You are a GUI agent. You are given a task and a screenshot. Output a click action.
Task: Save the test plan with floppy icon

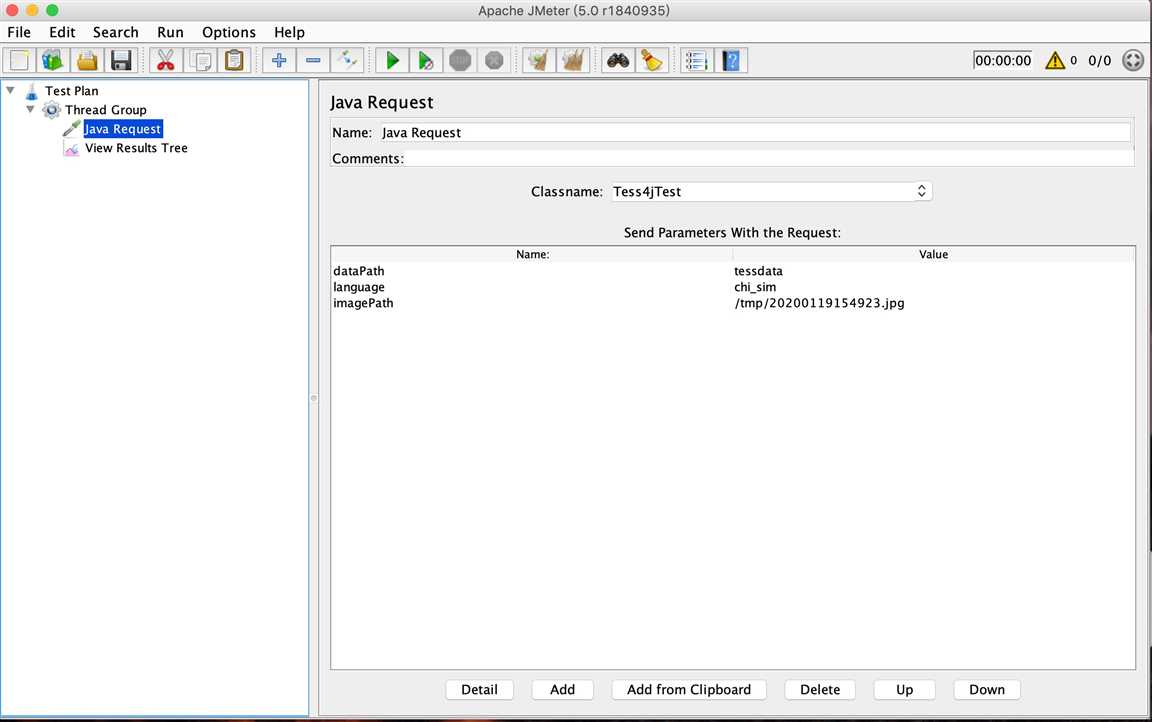coord(121,60)
